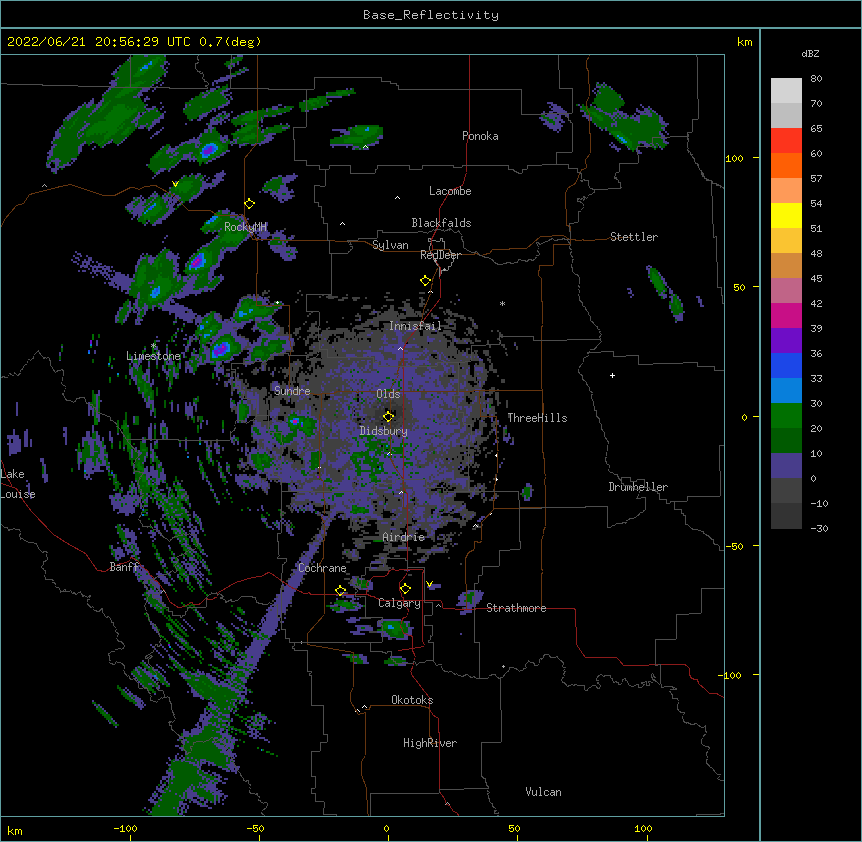Image resolution: width=862 pixels, height=842 pixels.
Task: Select the light gray 70-80 dBZ legend swatch
Action: tap(786, 91)
